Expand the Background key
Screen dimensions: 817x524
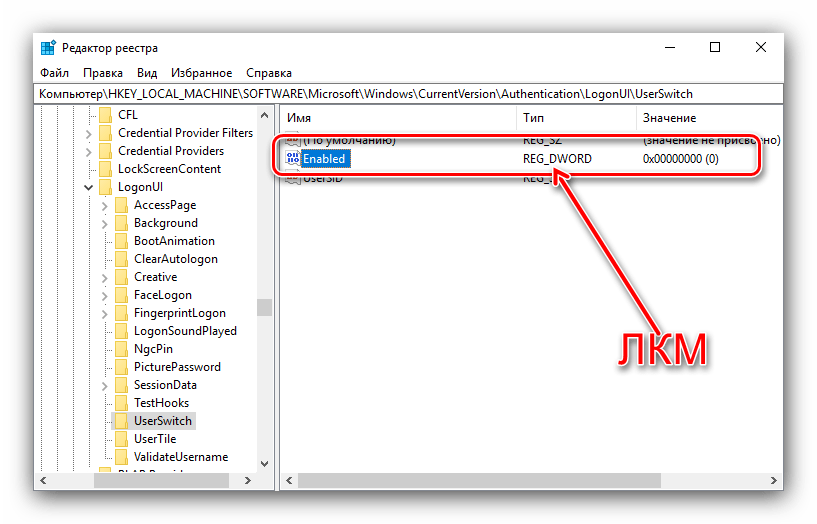click(105, 224)
